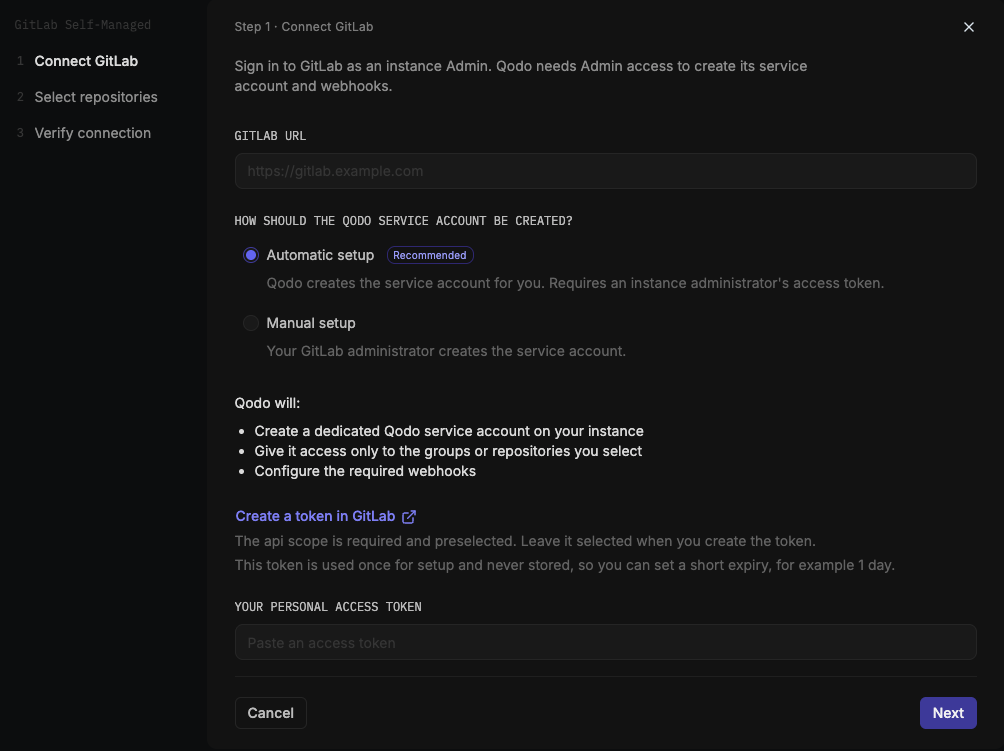Click the Next button
Screen dimensions: 1004x751
click(948, 713)
